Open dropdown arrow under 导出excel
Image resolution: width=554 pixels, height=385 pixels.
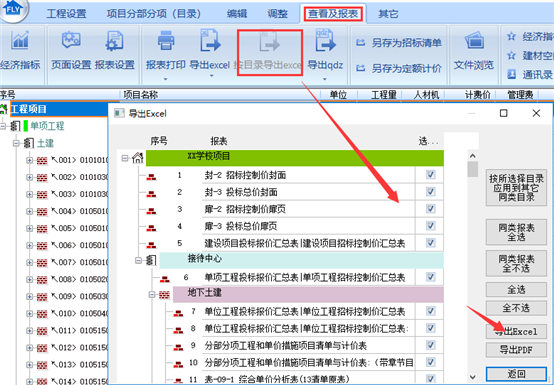211,76
